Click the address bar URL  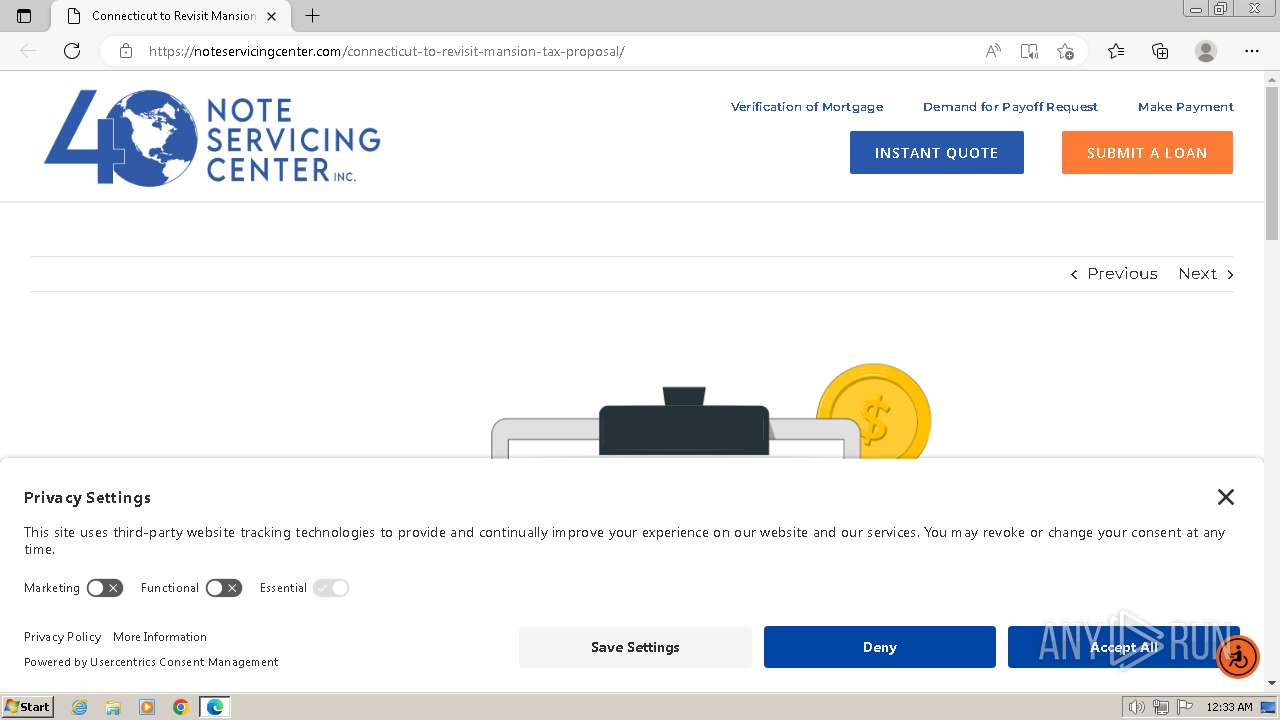387,51
